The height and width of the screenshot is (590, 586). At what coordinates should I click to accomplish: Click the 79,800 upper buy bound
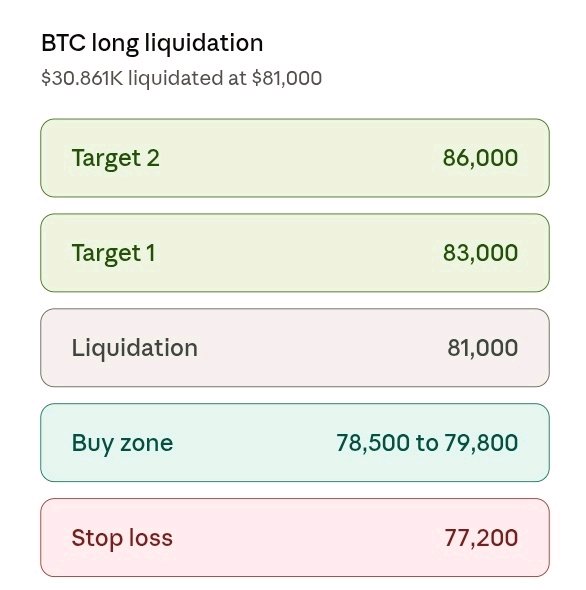[x=481, y=442]
